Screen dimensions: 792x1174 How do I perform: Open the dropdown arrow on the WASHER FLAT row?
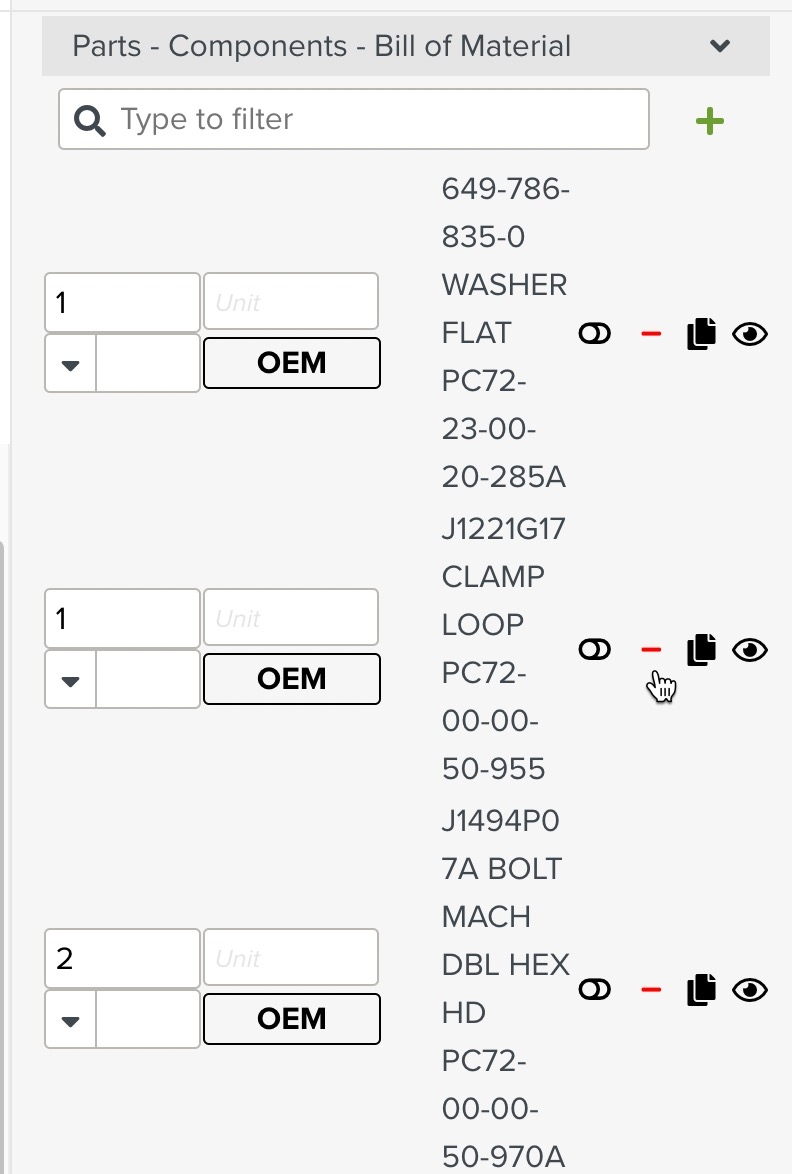69,362
